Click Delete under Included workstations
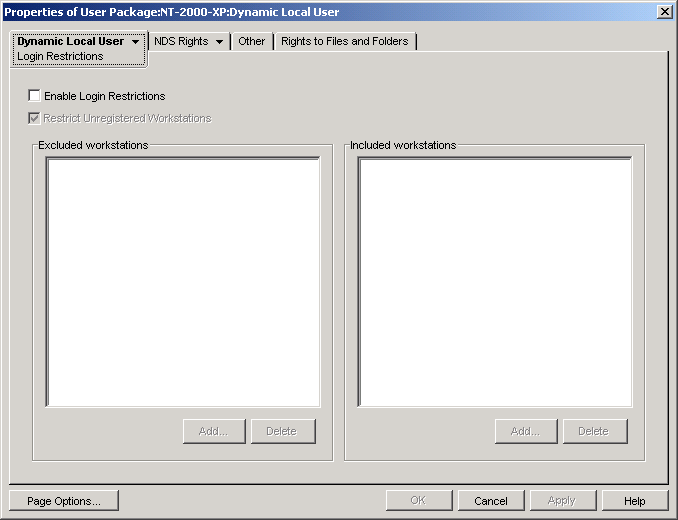This screenshot has height=520, width=678. [595, 431]
